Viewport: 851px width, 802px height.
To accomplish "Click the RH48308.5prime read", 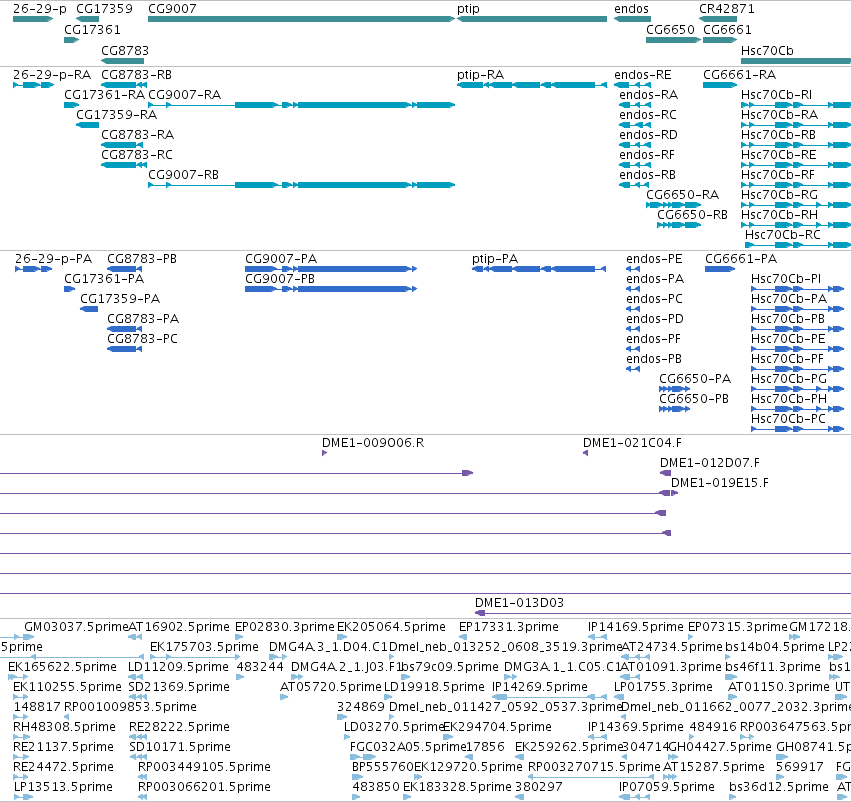I will pos(21,737).
